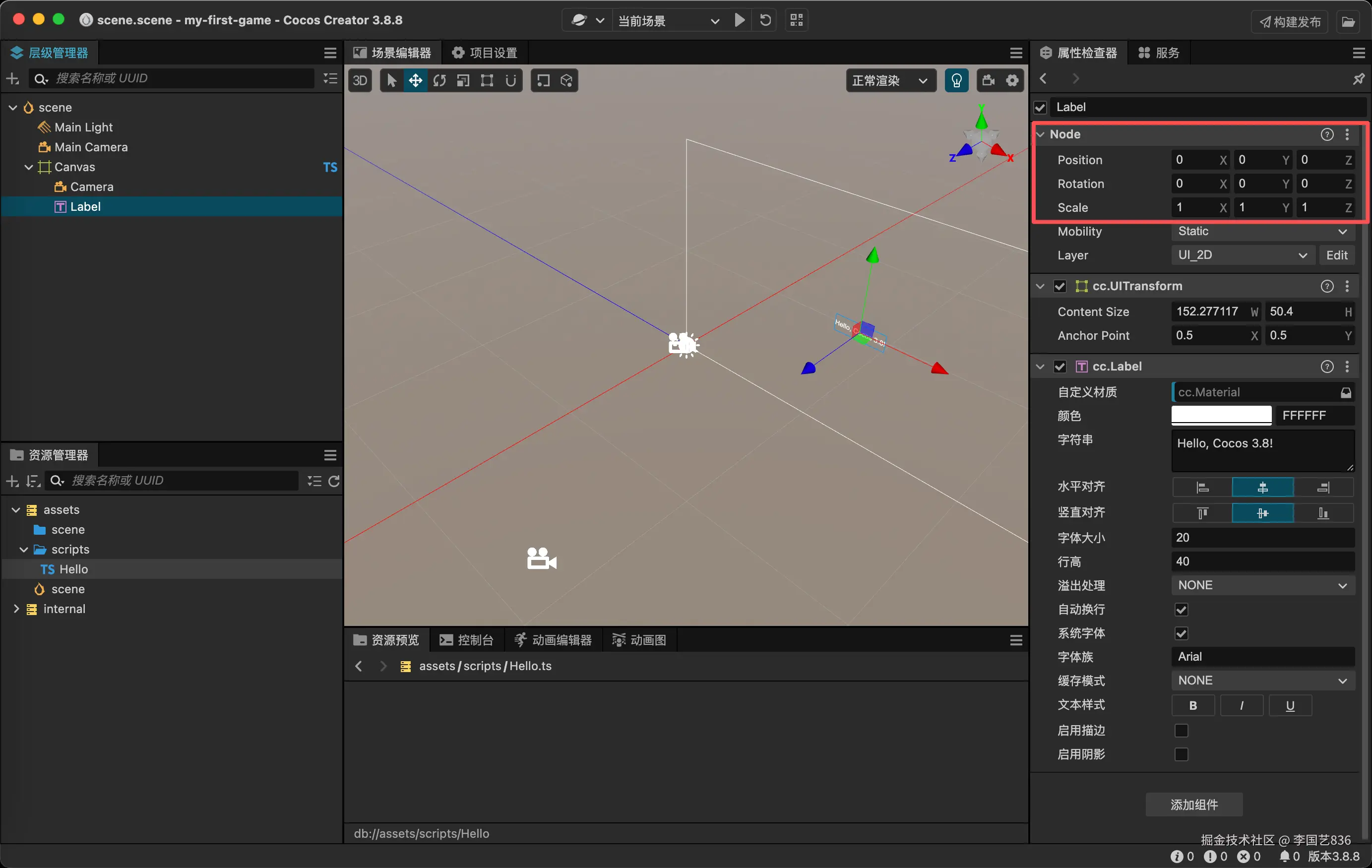Image resolution: width=1372 pixels, height=868 pixels.
Task: Refresh the assets panel
Action: coord(334,481)
